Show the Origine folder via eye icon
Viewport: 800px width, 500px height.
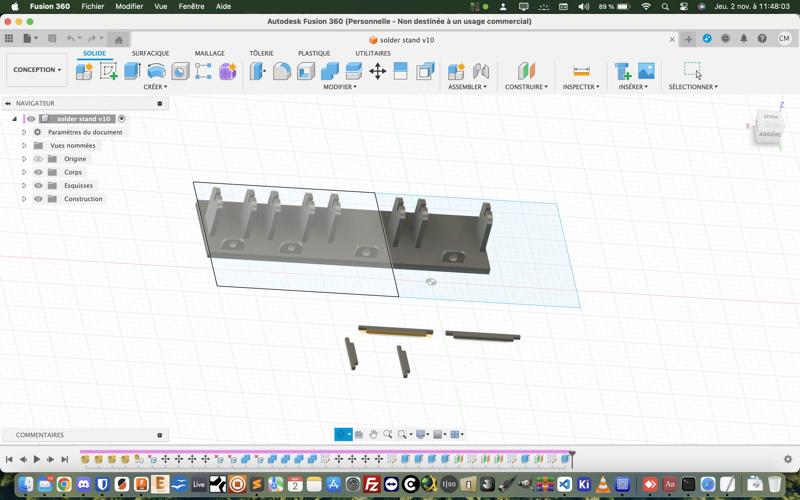(38, 159)
